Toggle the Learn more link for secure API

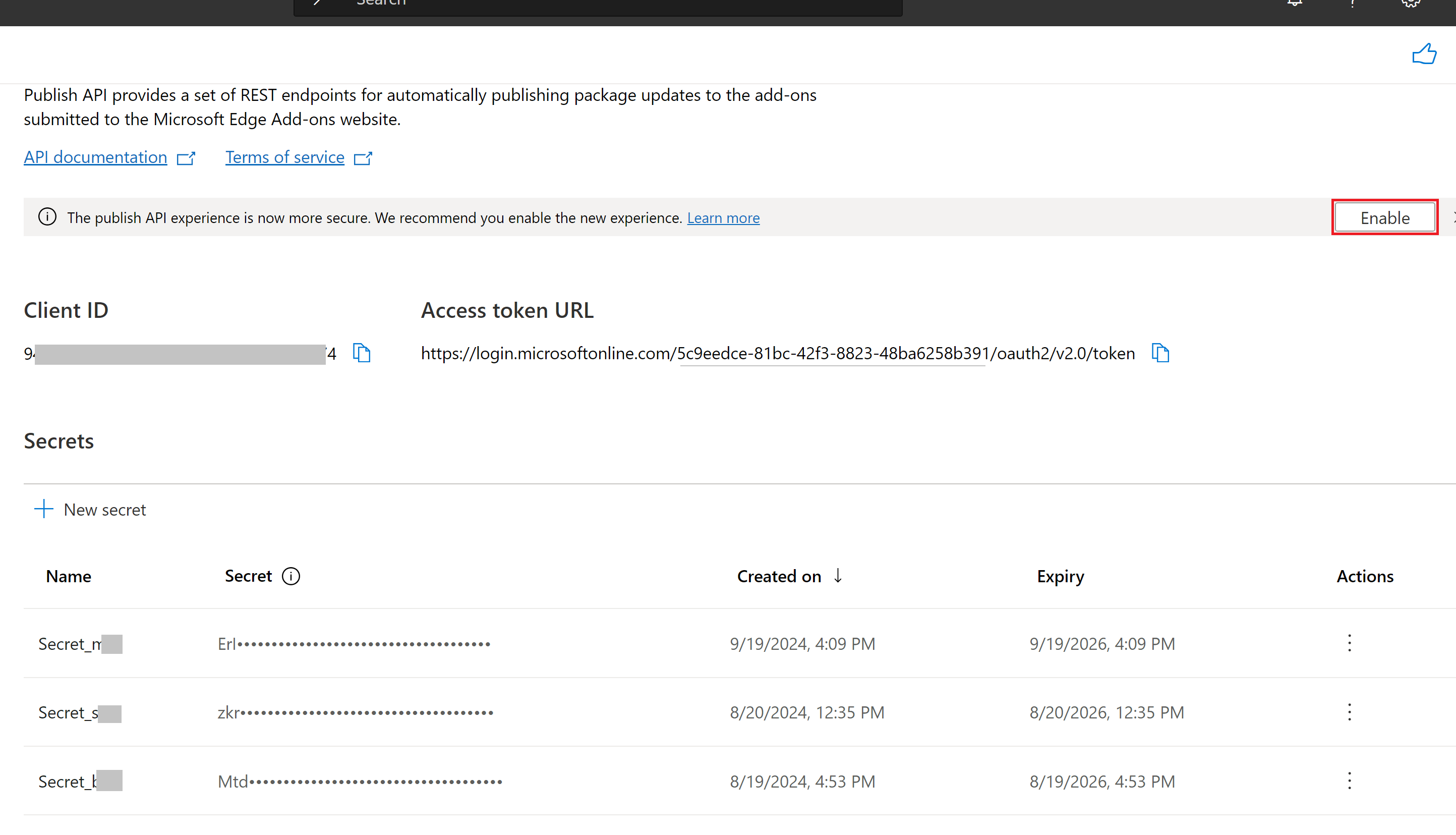723,217
